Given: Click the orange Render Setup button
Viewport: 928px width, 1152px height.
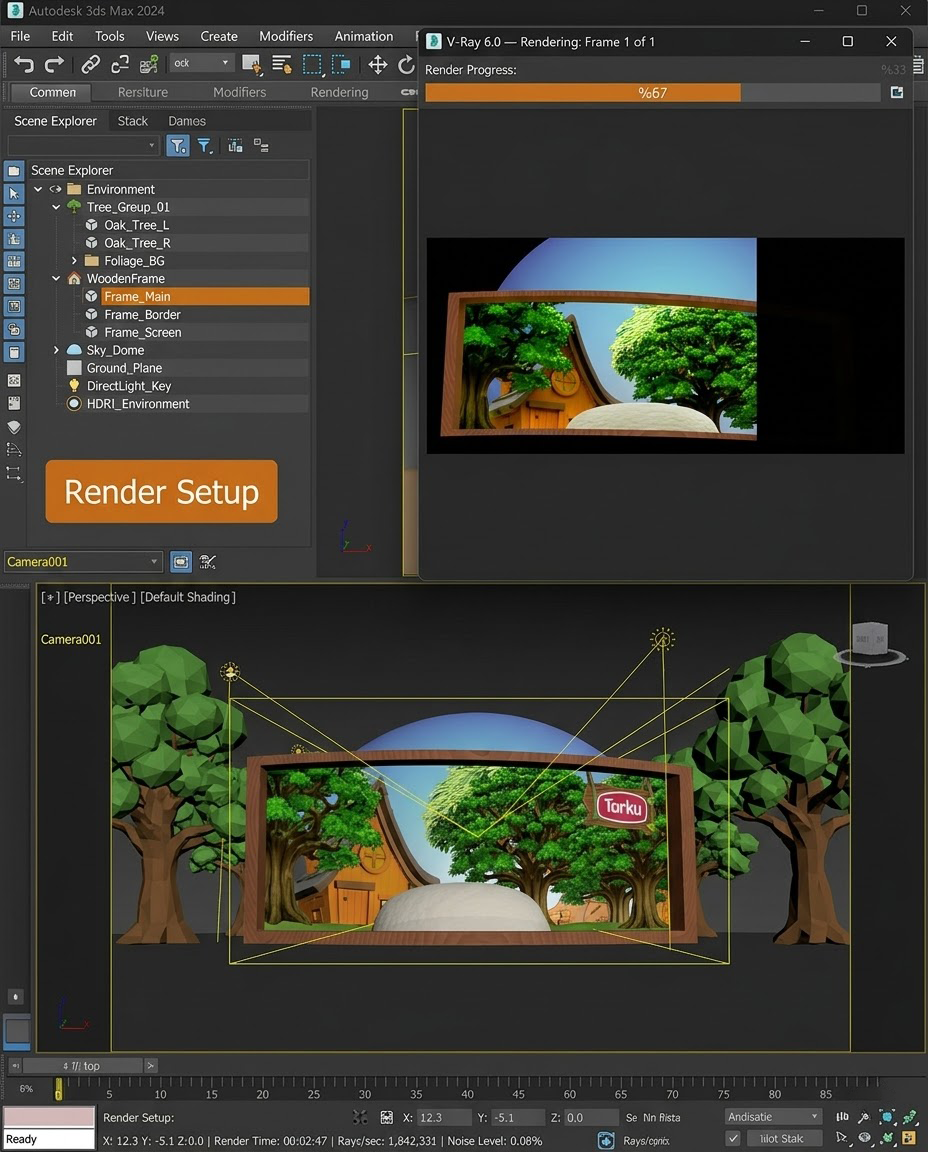Looking at the screenshot, I should [x=161, y=491].
